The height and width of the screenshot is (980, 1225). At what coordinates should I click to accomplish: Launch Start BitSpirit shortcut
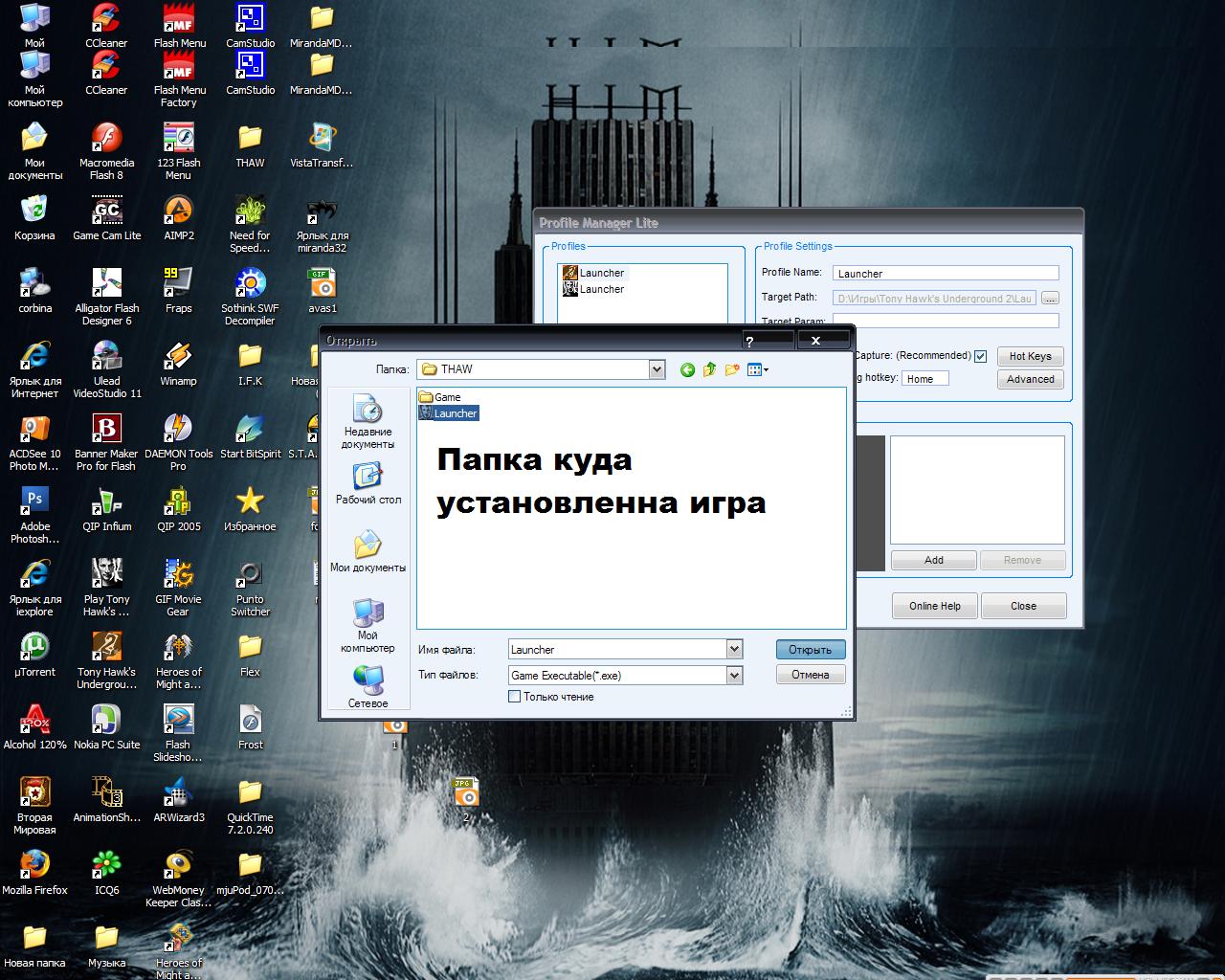pyautogui.click(x=250, y=436)
